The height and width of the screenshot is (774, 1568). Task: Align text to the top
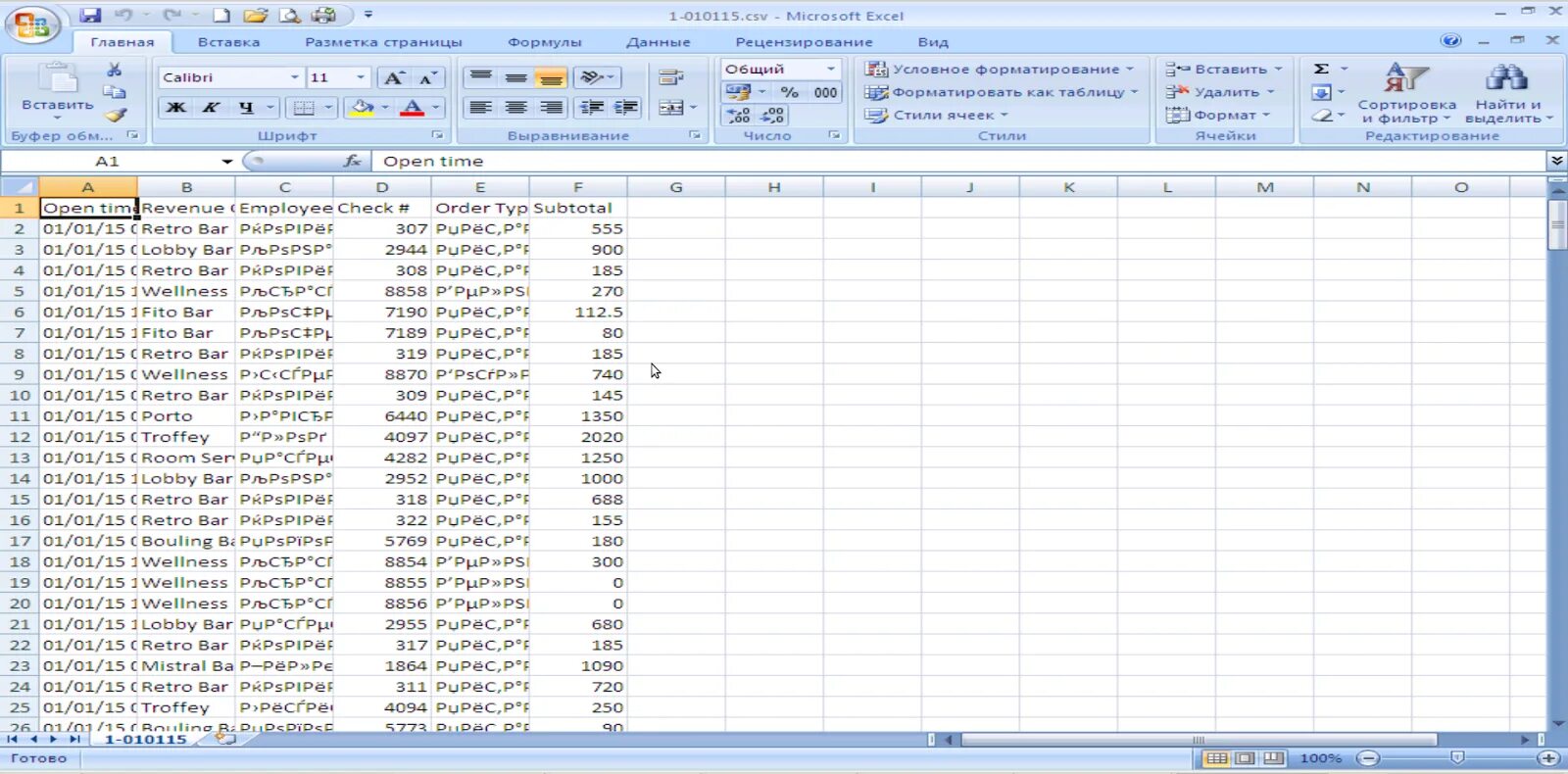pyautogui.click(x=480, y=77)
